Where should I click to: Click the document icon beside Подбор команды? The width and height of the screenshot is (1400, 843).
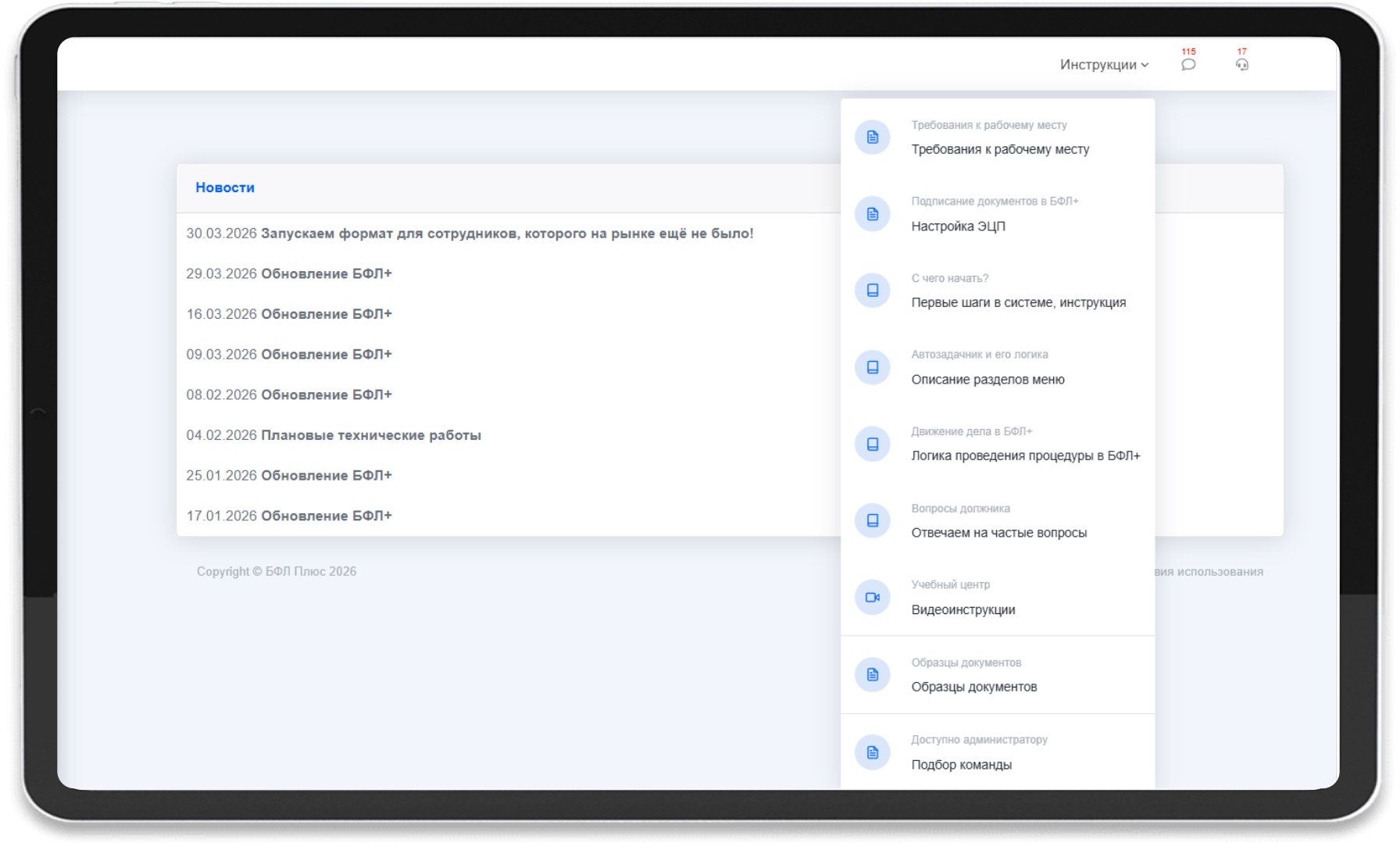[873, 752]
